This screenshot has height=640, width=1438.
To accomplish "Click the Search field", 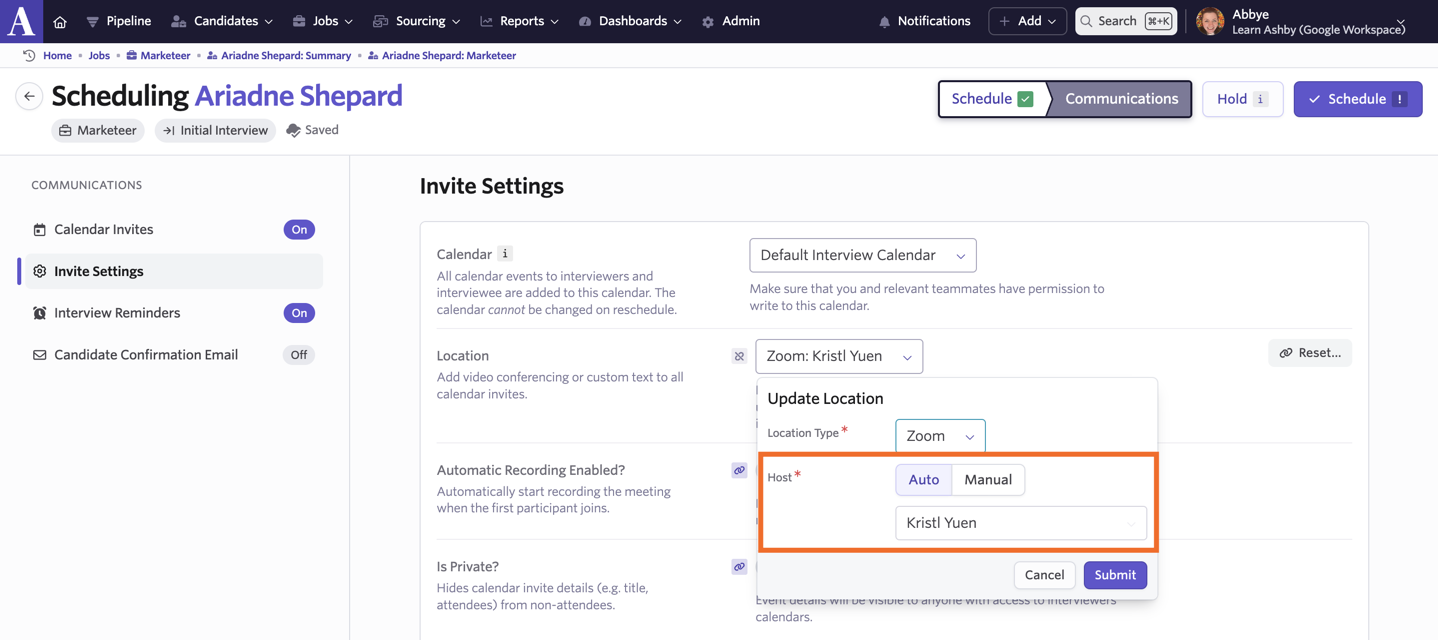I will click(1124, 21).
